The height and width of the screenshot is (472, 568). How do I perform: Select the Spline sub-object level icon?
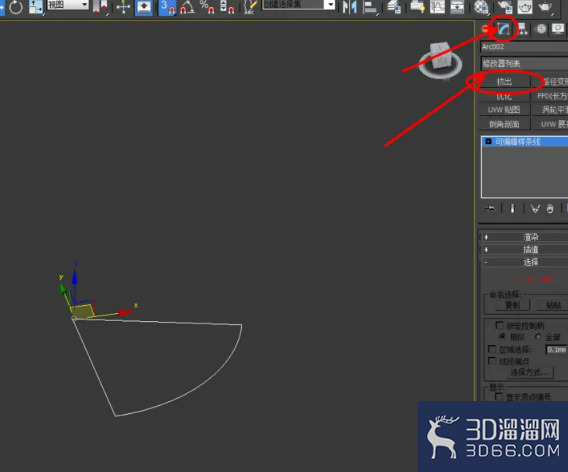coord(546,279)
